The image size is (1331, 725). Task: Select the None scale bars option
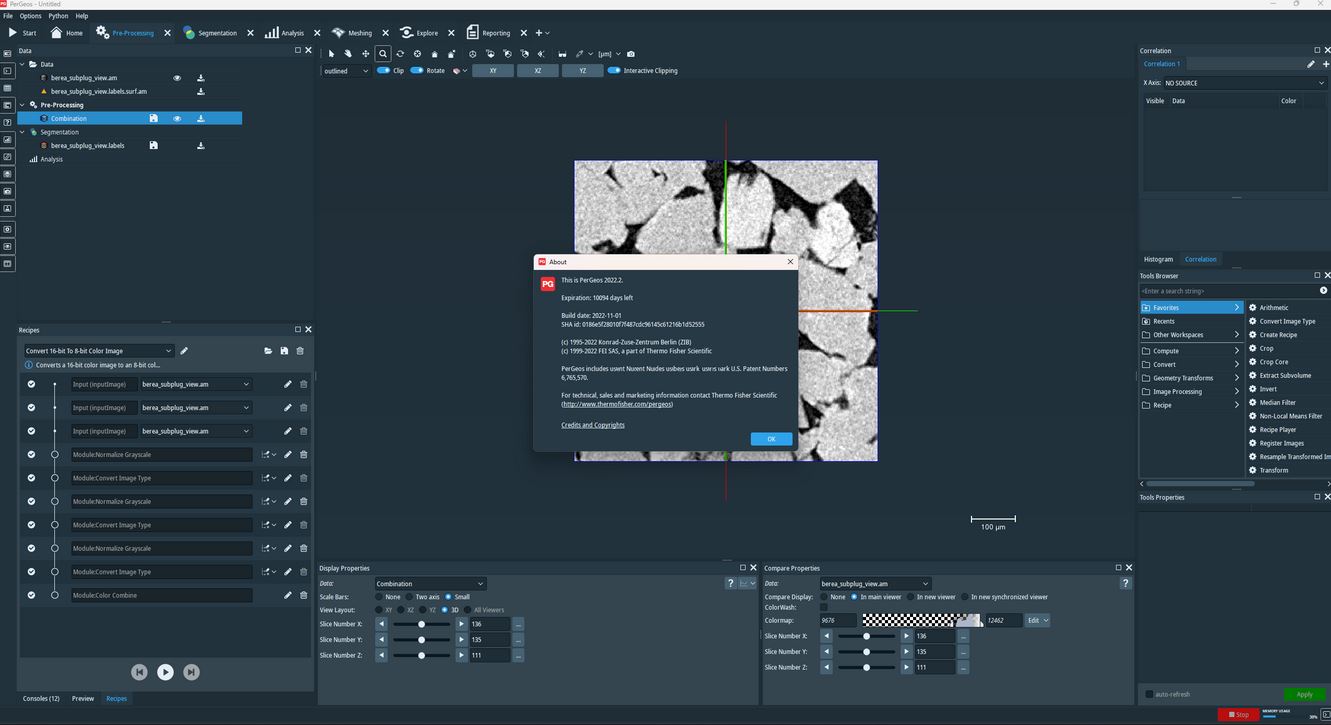click(x=378, y=597)
